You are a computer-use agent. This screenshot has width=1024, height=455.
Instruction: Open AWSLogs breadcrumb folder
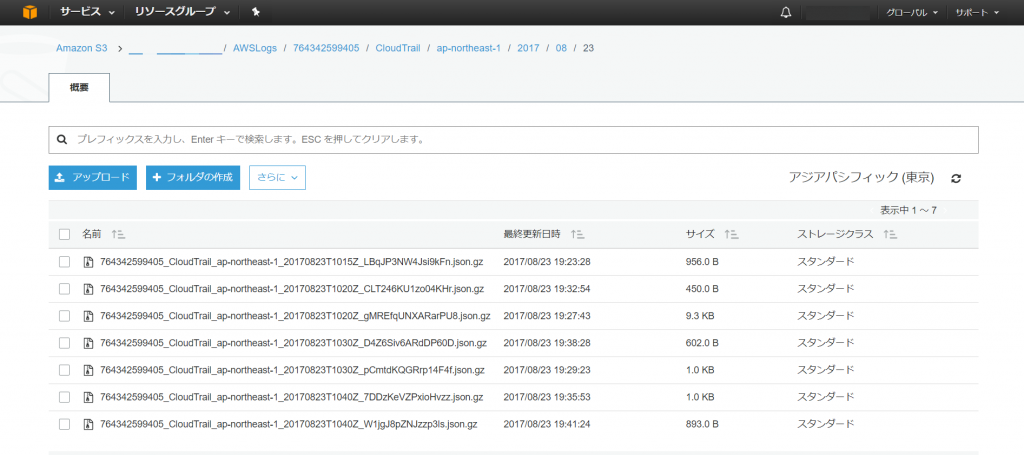point(255,48)
